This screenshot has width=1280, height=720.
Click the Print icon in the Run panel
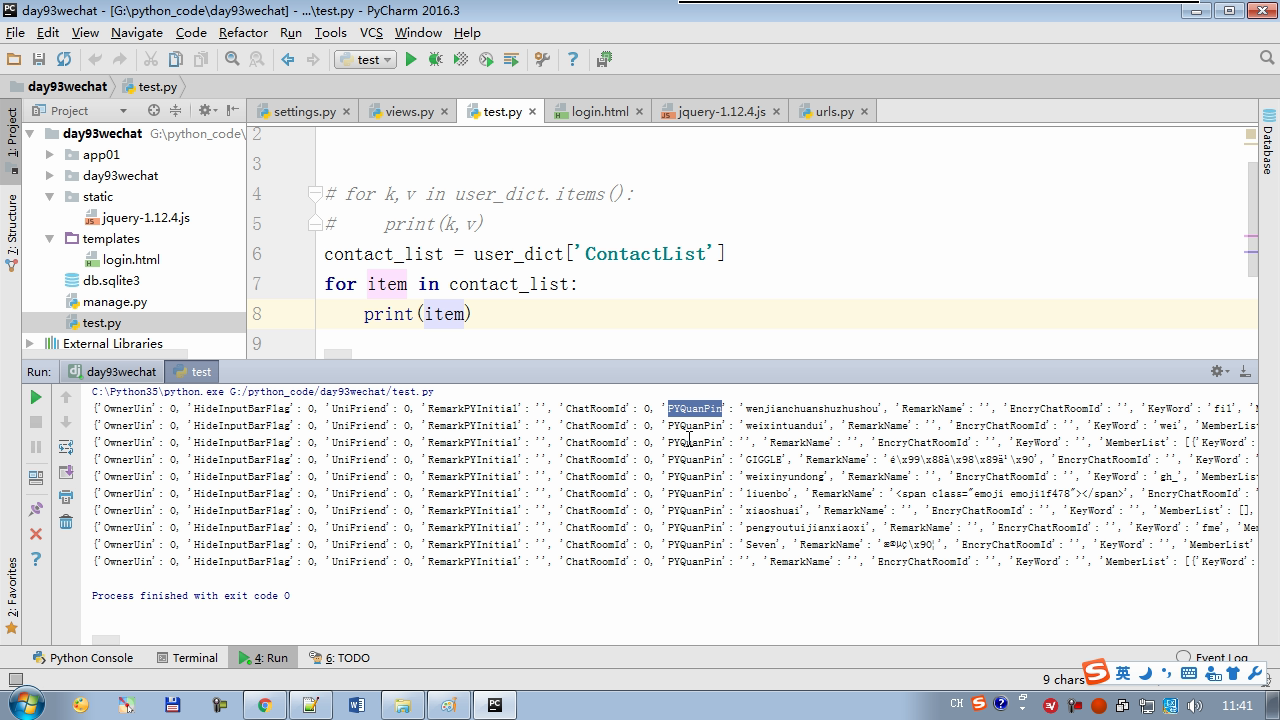(x=66, y=497)
